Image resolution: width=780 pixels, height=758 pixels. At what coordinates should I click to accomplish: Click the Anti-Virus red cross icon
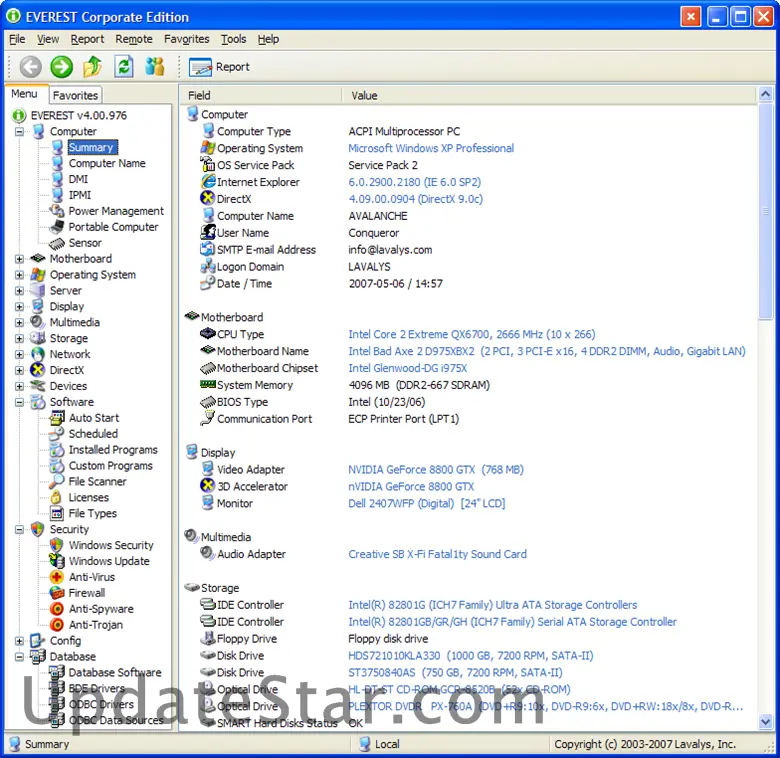(x=57, y=577)
